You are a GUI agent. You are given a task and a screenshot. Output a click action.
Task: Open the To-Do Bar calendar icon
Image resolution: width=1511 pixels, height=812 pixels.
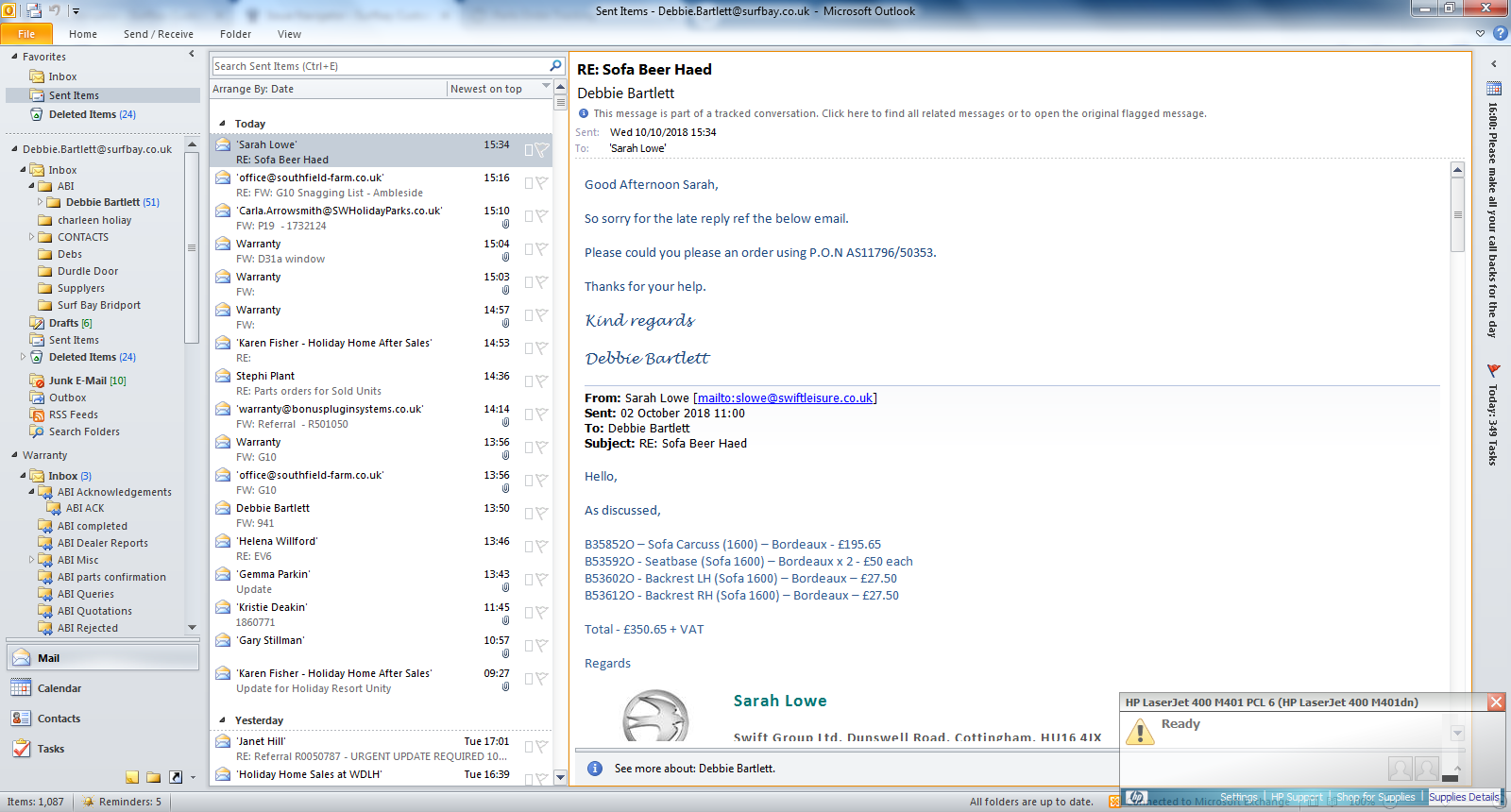1493,89
